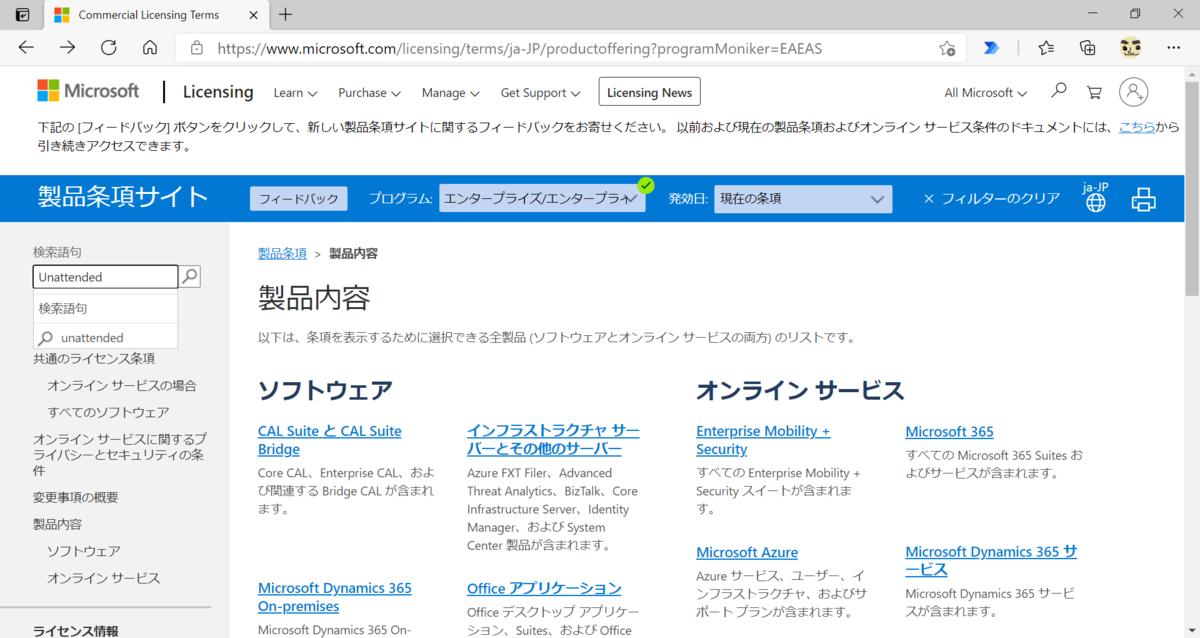Click the Microsoft site search magnifier

(x=1059, y=91)
